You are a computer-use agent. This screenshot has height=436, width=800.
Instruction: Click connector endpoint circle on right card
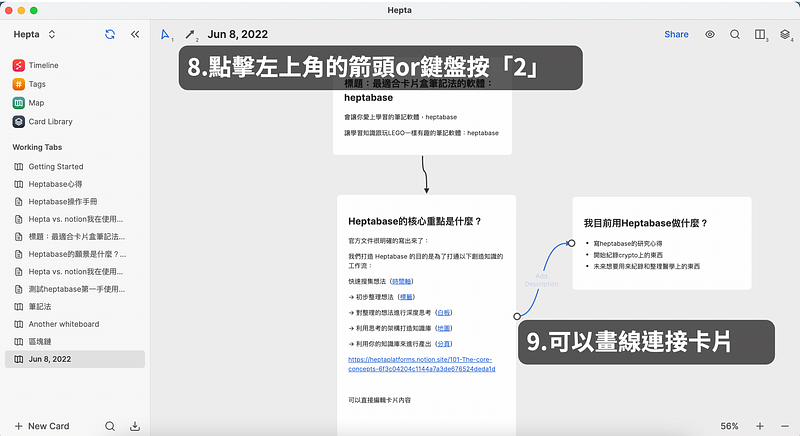coord(571,243)
